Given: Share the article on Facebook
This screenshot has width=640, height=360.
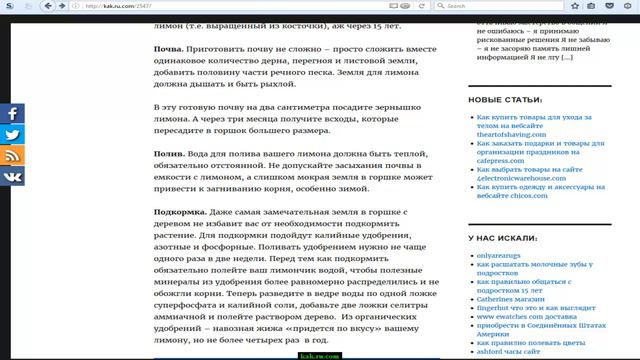Looking at the screenshot, I should coord(12,113).
